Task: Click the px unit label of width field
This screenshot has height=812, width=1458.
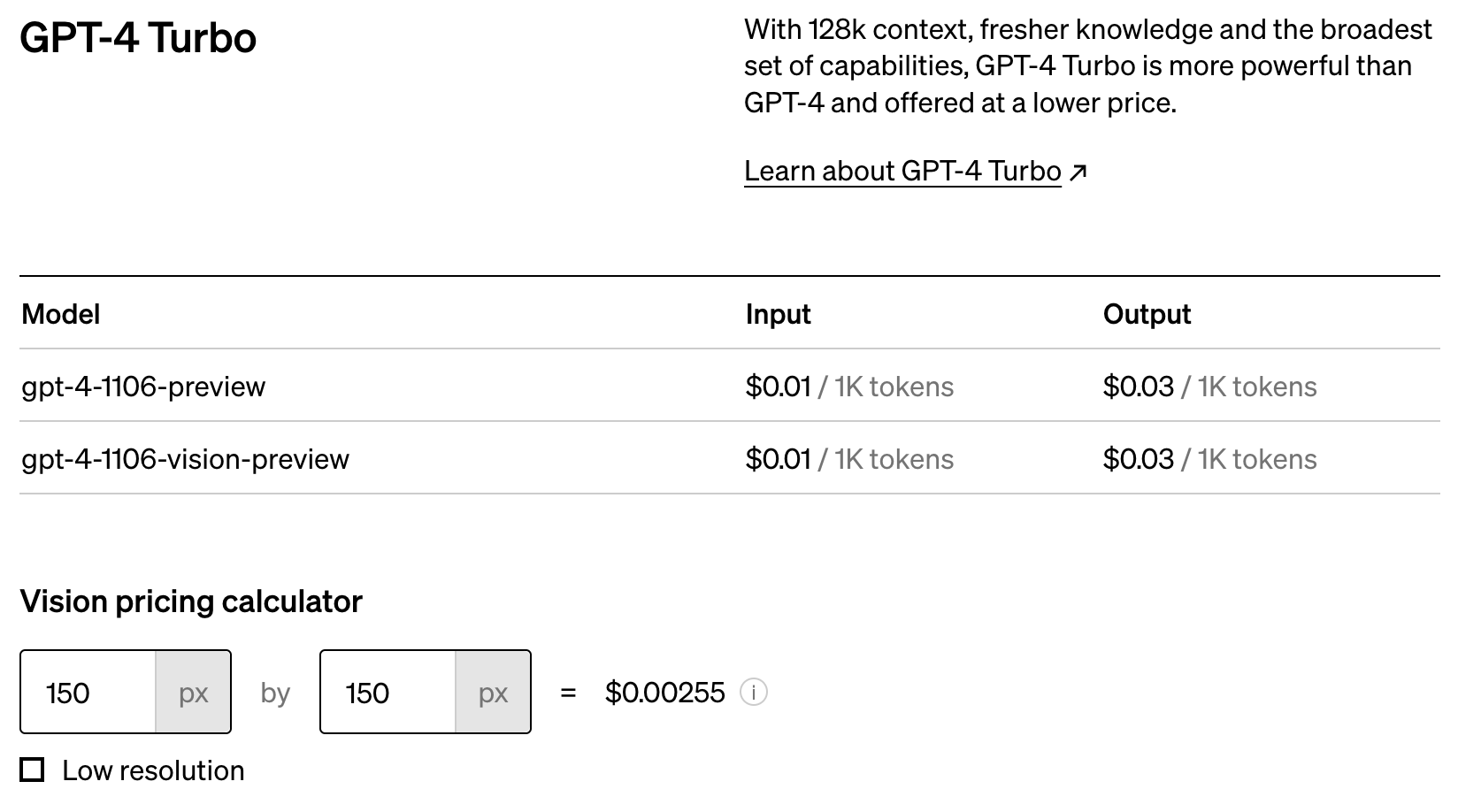Action: pyautogui.click(x=193, y=693)
